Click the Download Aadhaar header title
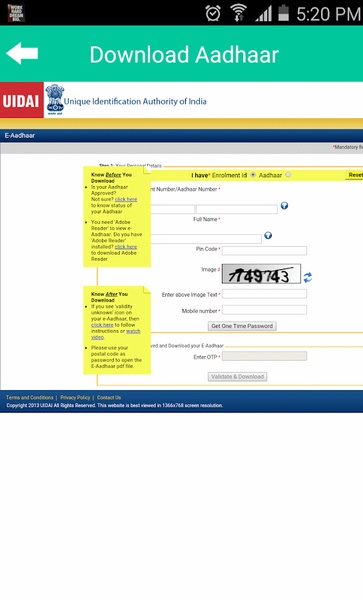The image size is (363, 600). pos(184,55)
